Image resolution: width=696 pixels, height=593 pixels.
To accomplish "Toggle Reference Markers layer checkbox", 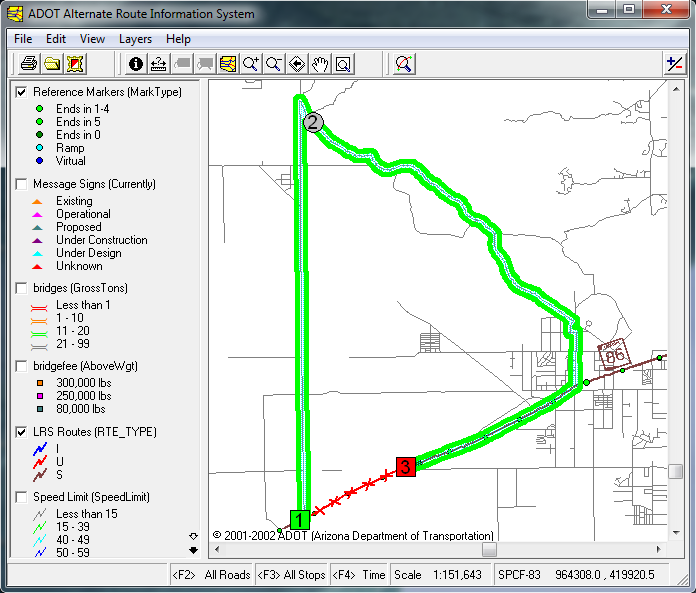I will (x=21, y=92).
